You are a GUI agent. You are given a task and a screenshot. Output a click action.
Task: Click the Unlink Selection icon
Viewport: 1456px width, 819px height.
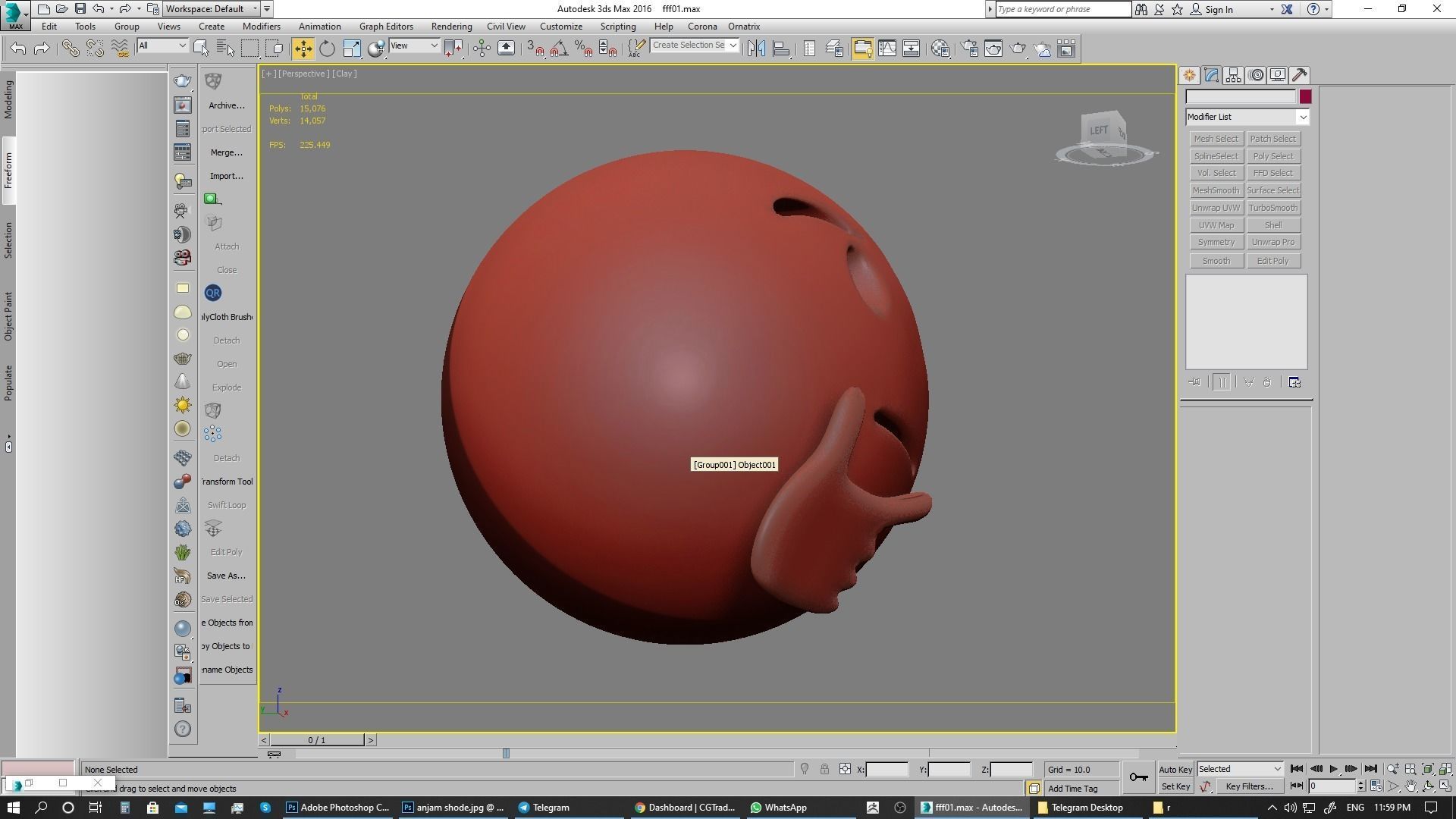coord(95,49)
